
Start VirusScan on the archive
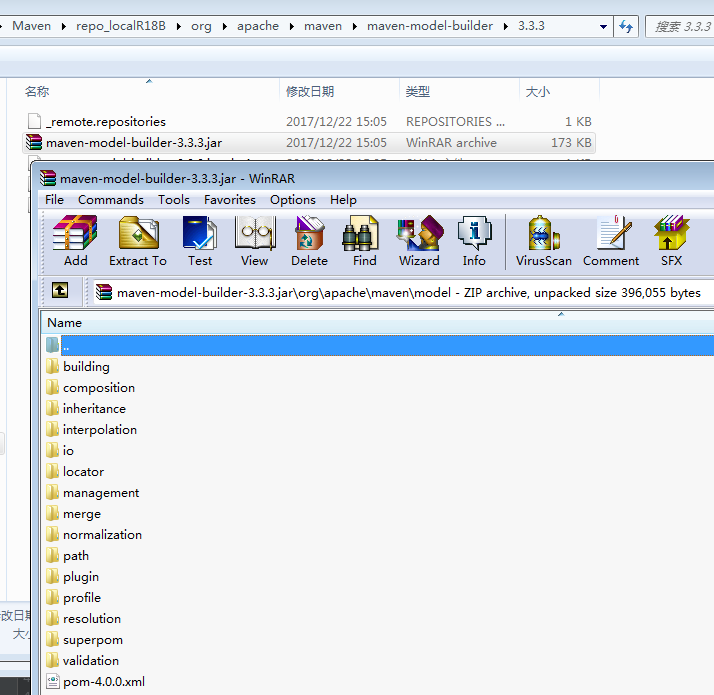(543, 240)
